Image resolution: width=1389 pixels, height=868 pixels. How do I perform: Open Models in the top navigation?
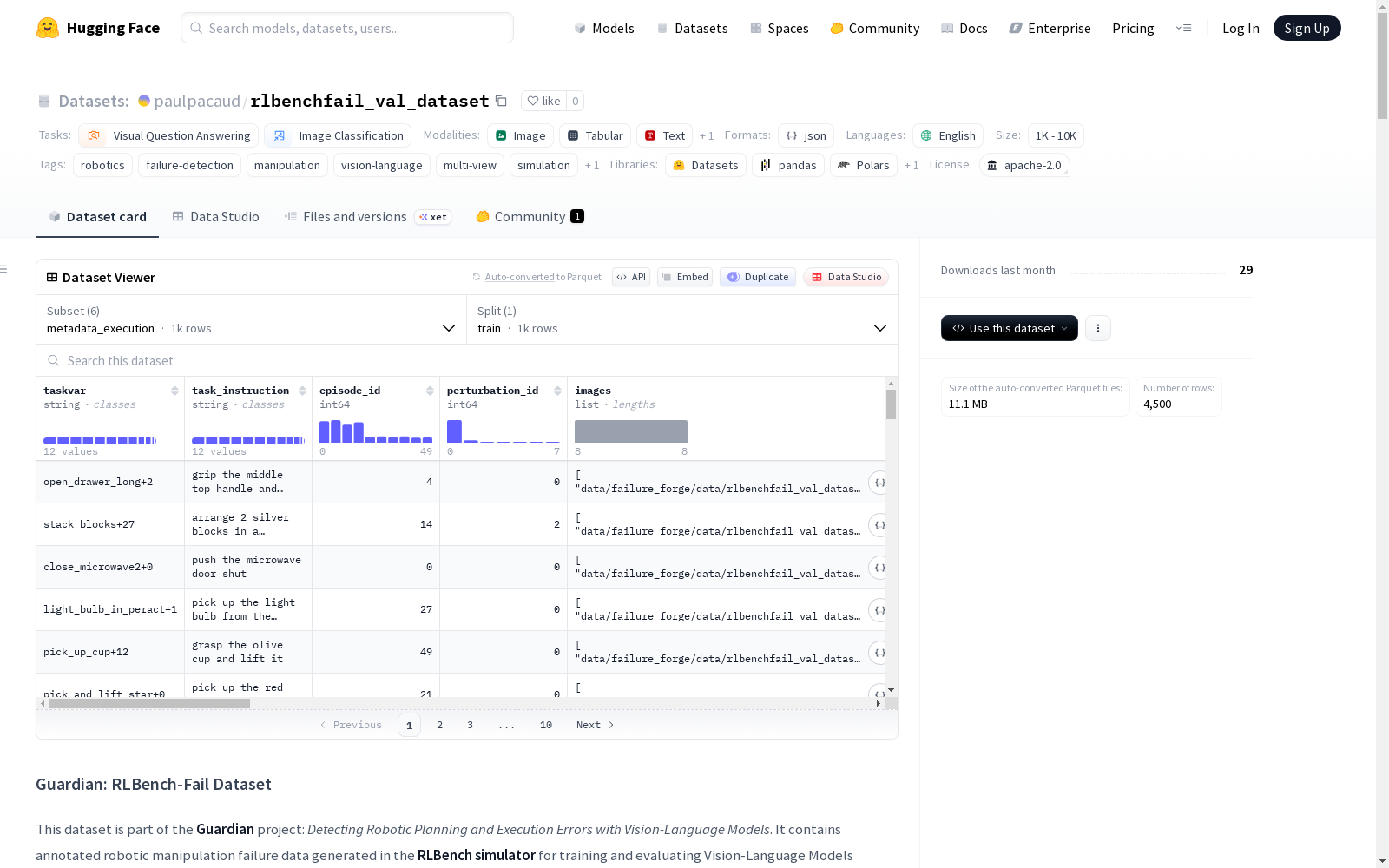click(604, 28)
